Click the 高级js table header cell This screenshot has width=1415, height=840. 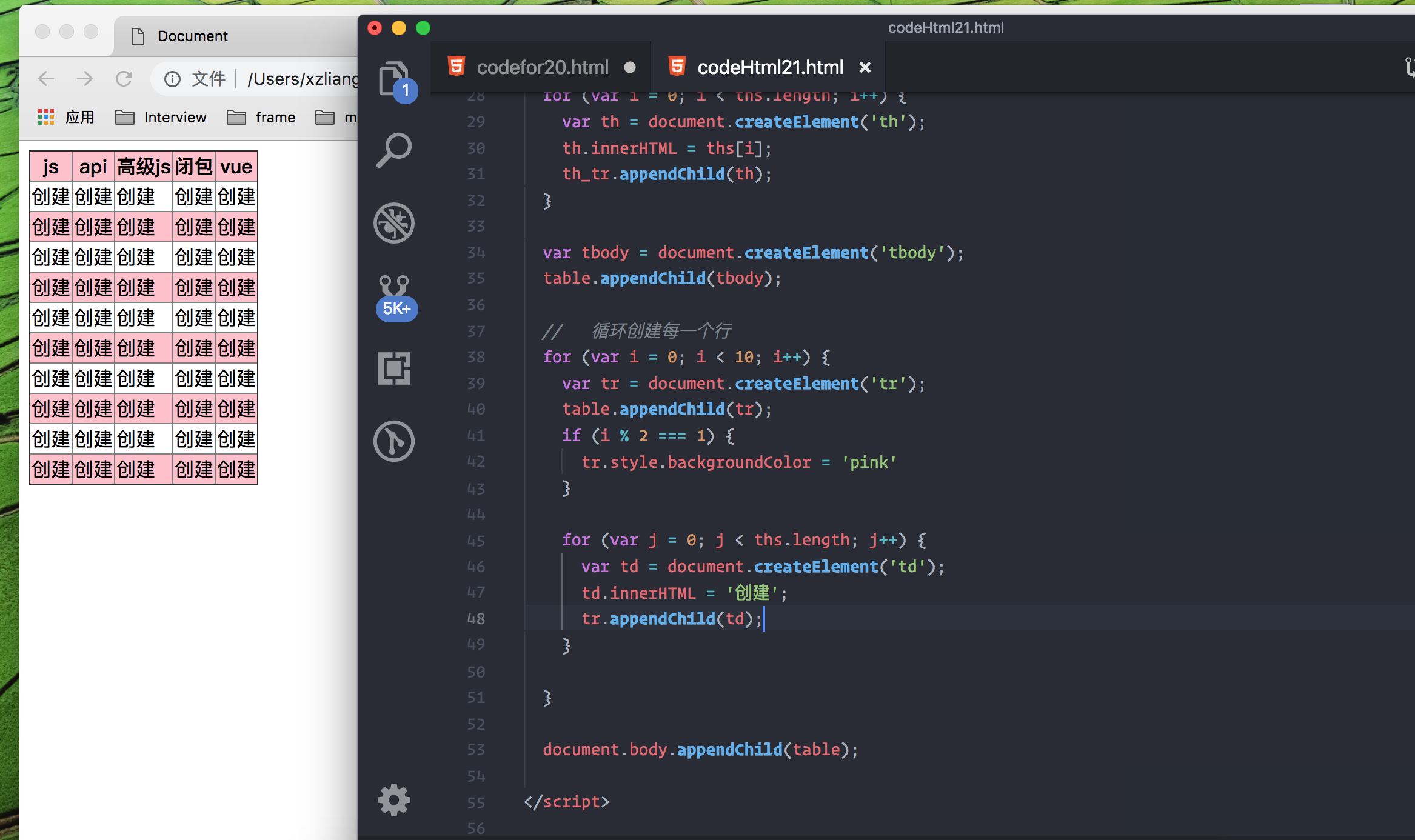coord(144,167)
